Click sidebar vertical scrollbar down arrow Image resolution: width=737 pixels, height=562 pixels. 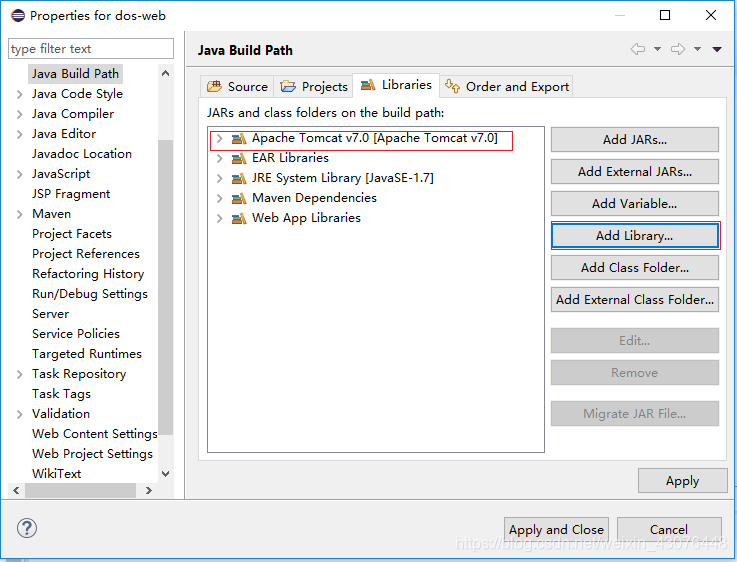165,474
